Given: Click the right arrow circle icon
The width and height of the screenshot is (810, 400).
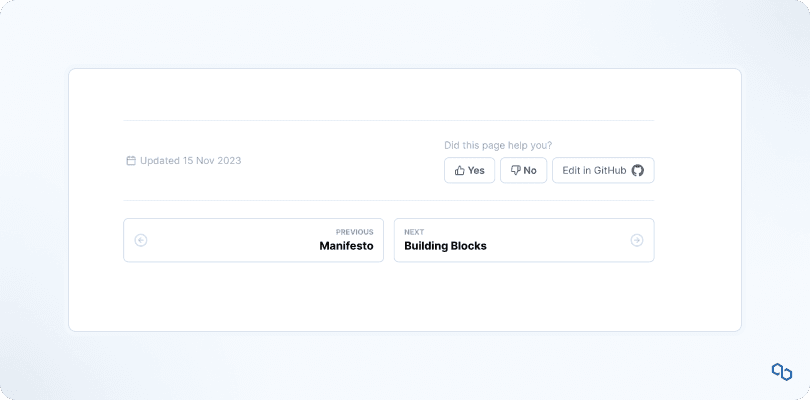Looking at the screenshot, I should point(637,240).
